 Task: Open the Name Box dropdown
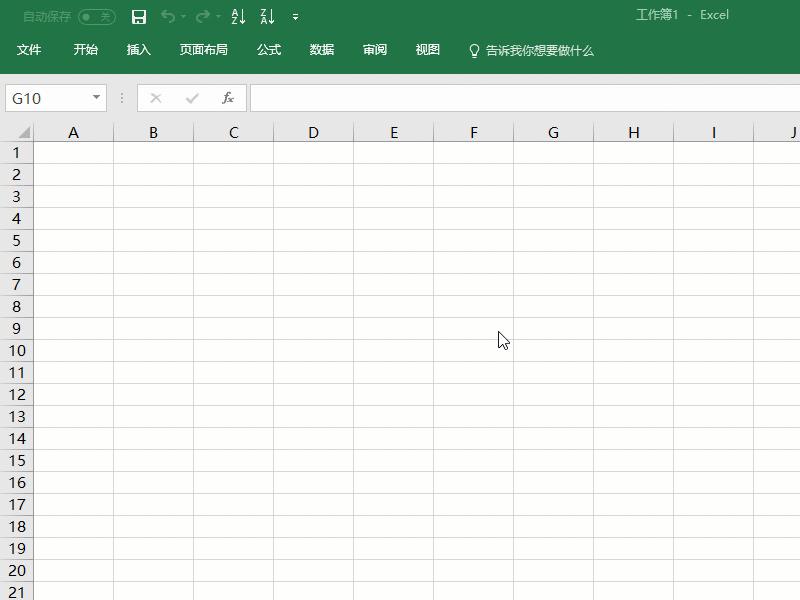[96, 98]
